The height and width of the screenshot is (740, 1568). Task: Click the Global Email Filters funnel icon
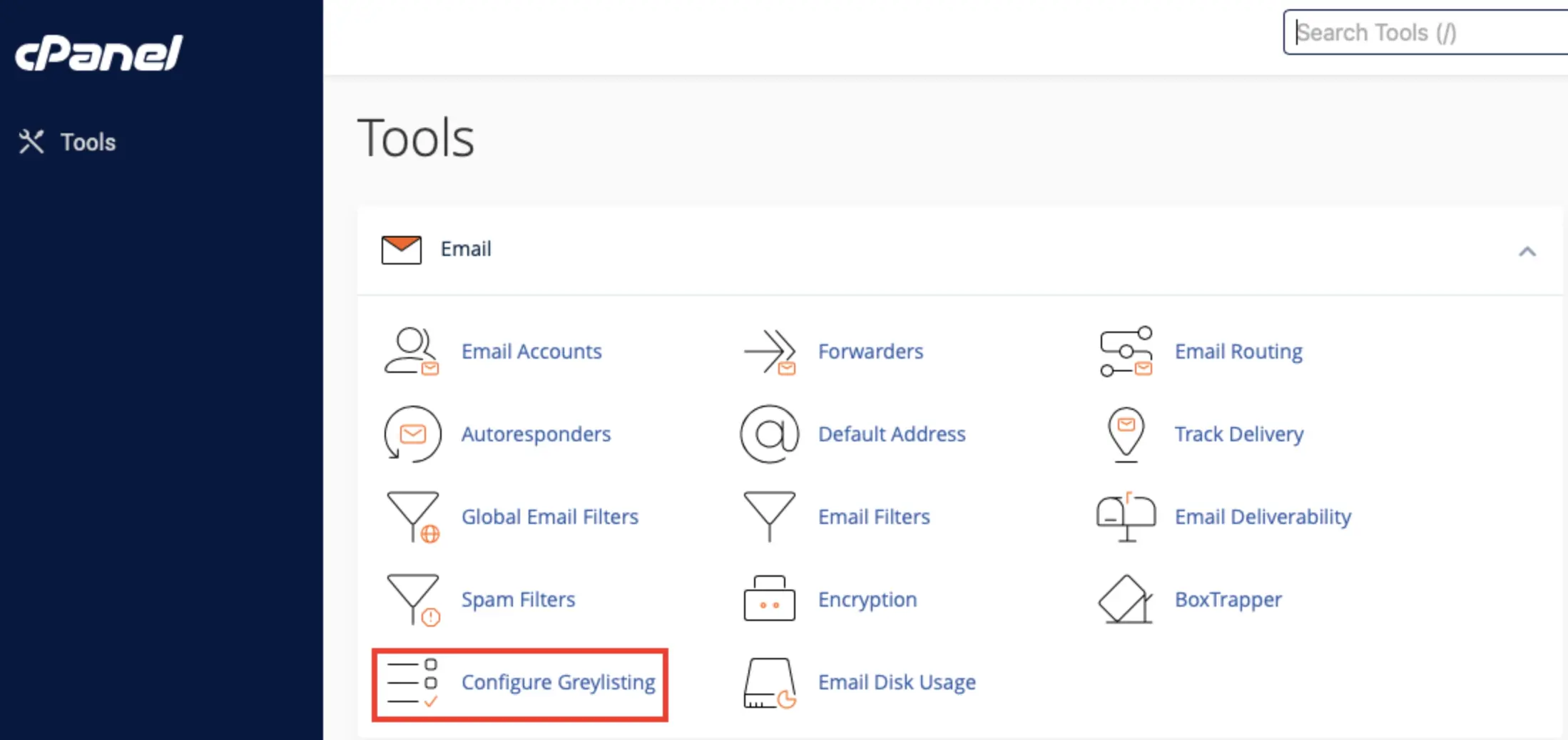(413, 518)
